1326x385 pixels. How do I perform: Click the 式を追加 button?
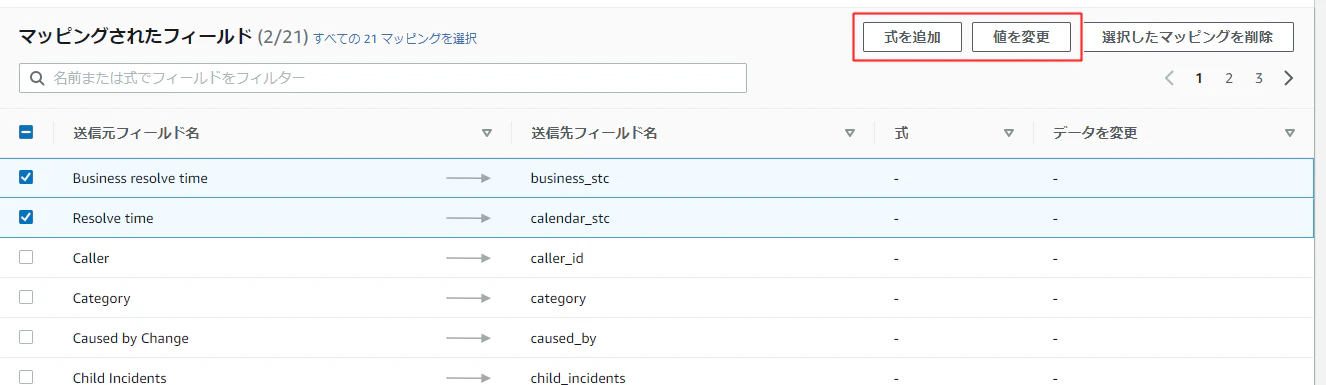pos(912,37)
